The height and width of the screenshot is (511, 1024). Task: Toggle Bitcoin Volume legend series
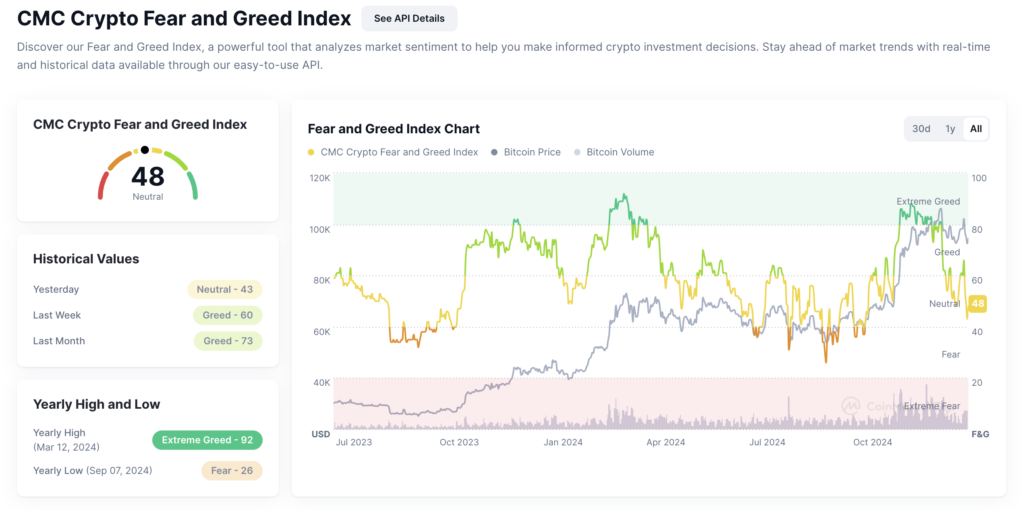[613, 152]
